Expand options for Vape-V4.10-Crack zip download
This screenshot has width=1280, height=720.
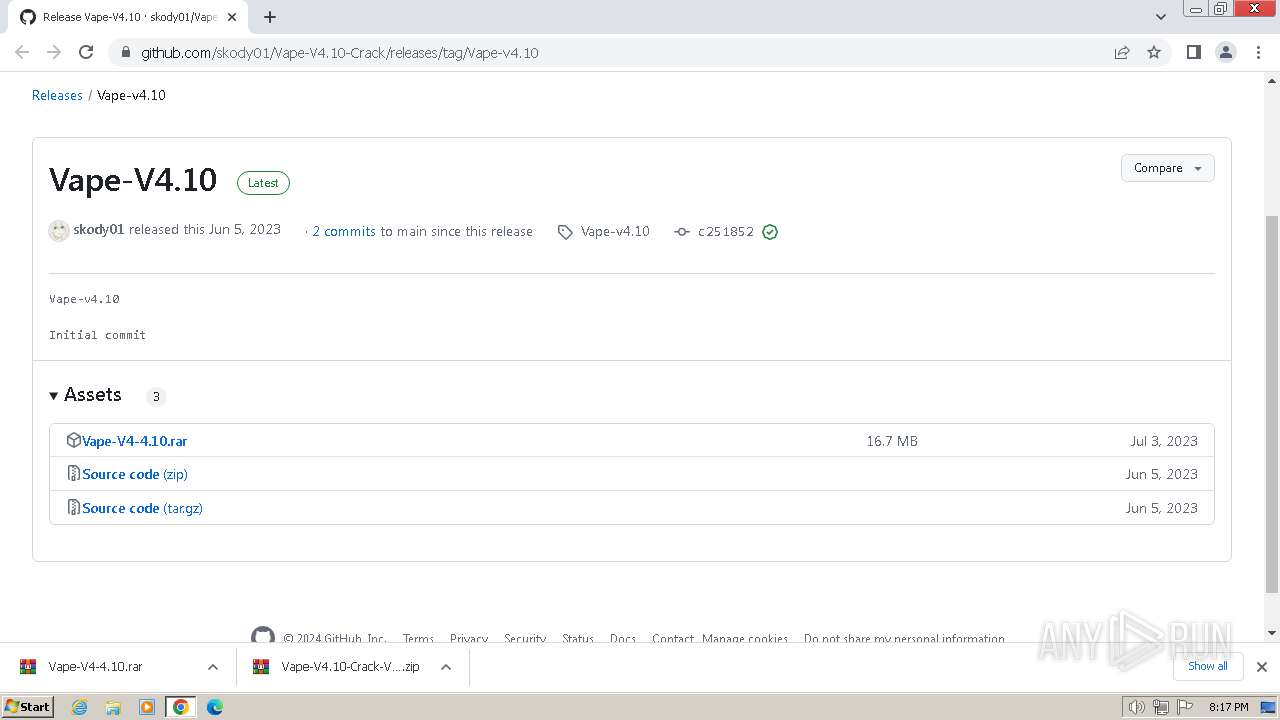[x=446, y=667]
